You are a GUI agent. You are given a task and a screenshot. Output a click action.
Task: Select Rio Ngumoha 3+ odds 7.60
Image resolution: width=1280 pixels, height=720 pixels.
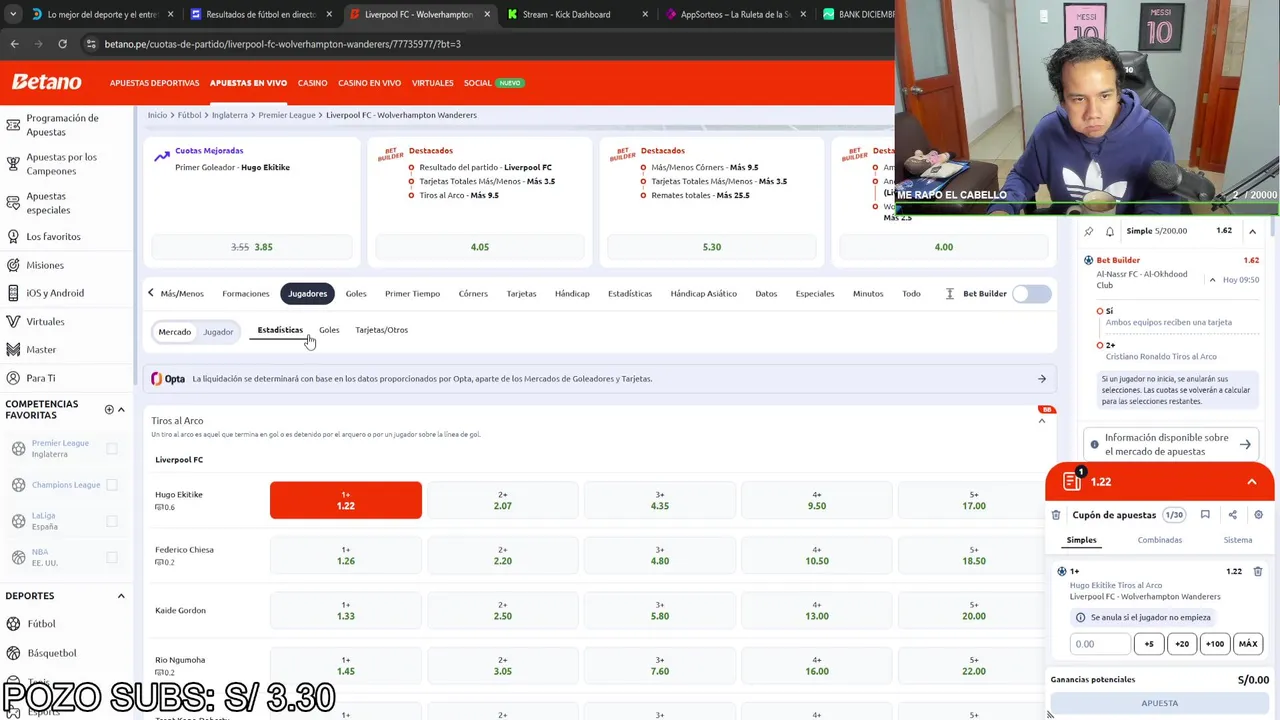(x=660, y=665)
